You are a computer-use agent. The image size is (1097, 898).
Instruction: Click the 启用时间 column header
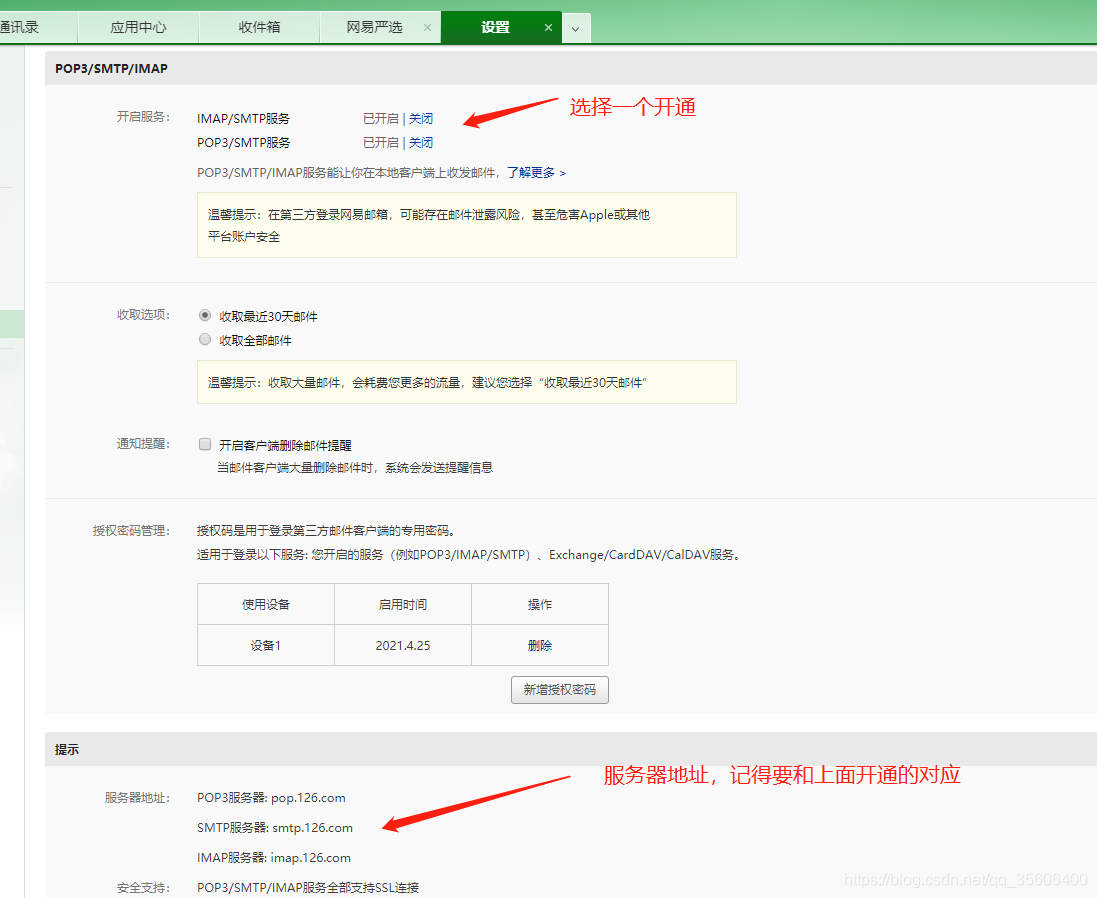pyautogui.click(x=403, y=604)
